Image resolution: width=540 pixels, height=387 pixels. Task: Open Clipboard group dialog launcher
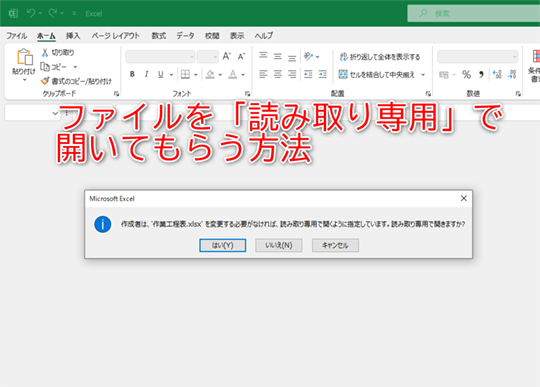[x=116, y=94]
